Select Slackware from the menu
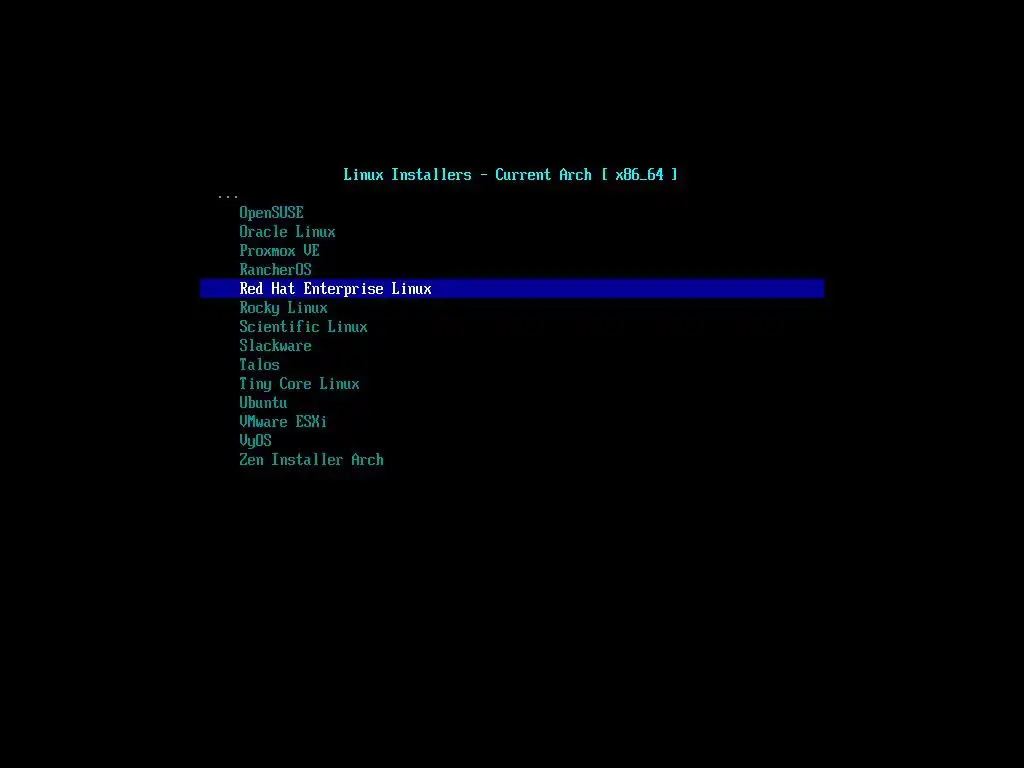This screenshot has width=1024, height=768. point(275,345)
